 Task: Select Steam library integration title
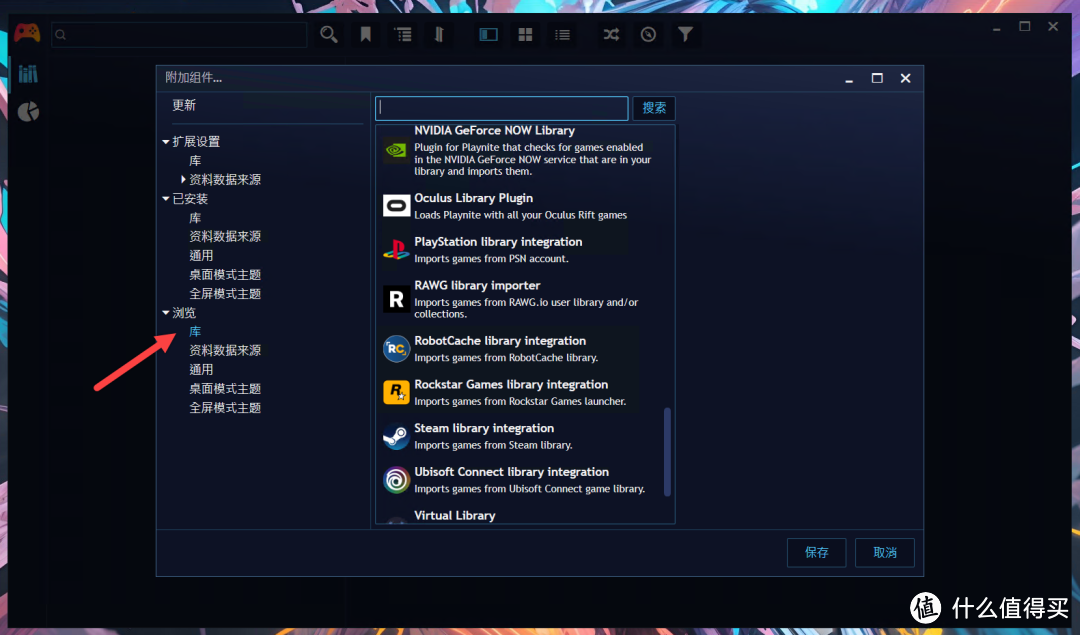tap(484, 428)
